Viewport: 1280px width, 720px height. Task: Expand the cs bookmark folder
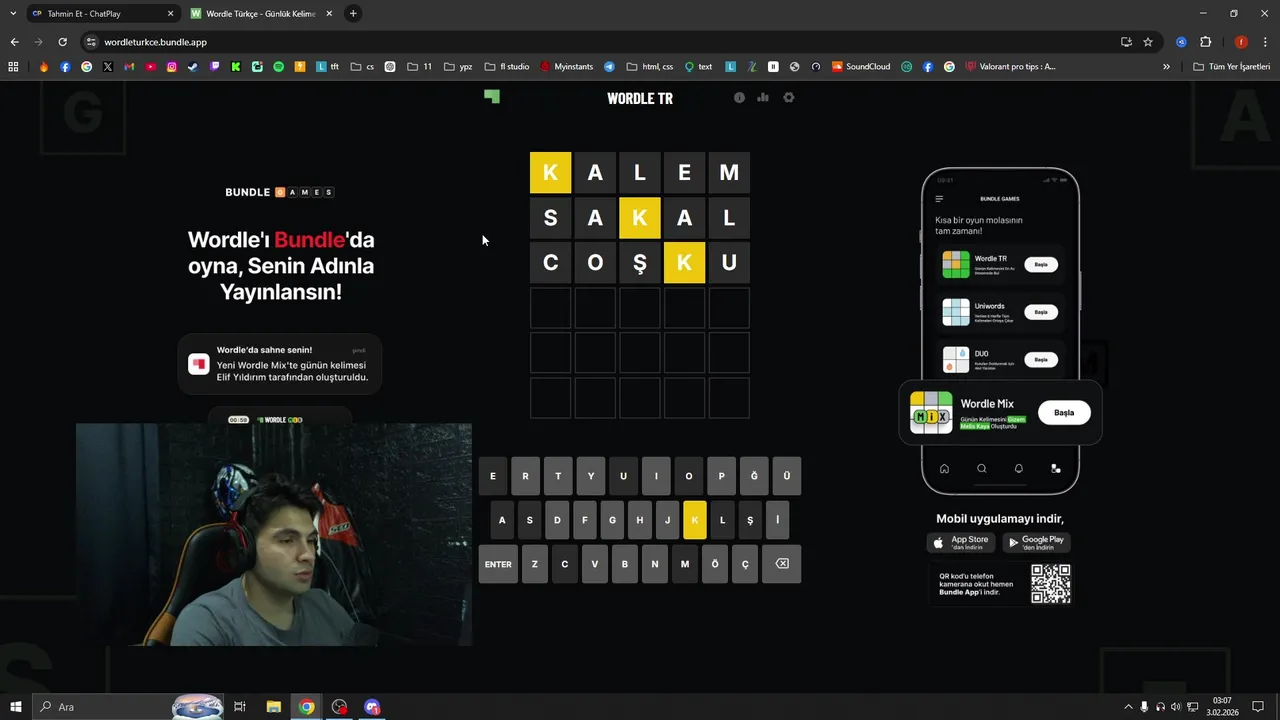tap(363, 67)
